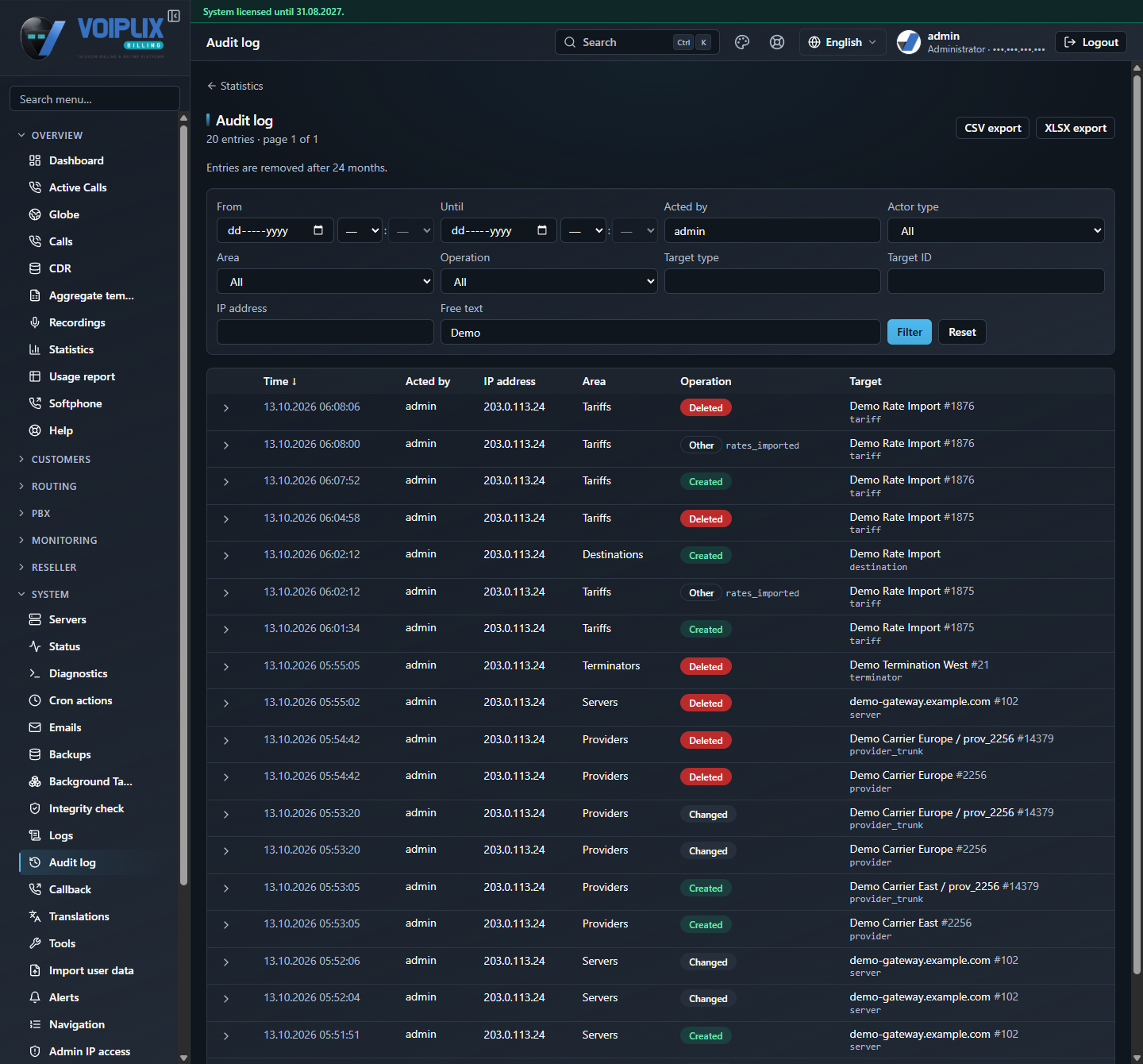Open the Translations page
Viewport: 1143px width, 1064px height.
click(79, 916)
